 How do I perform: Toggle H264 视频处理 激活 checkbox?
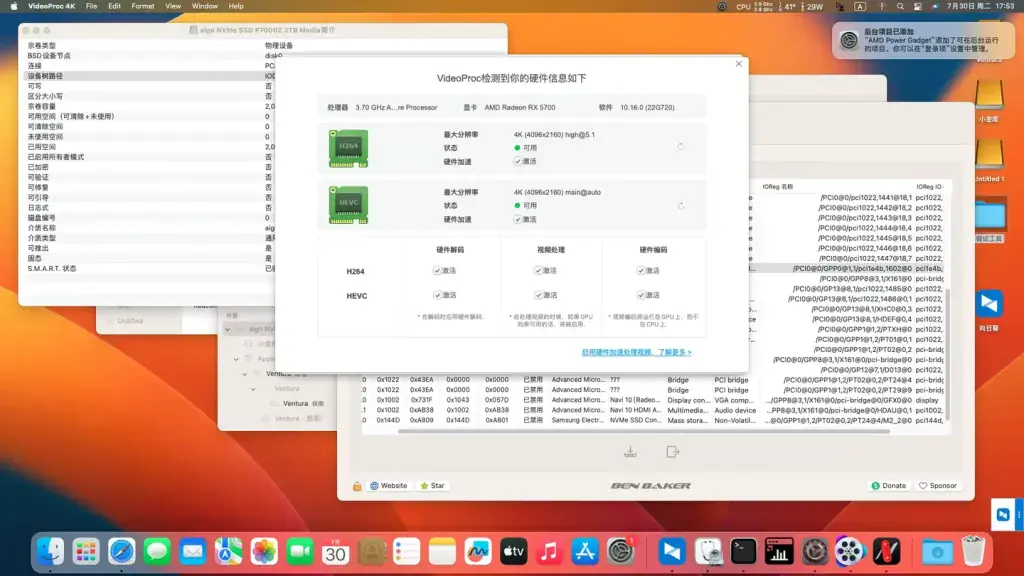pos(538,270)
